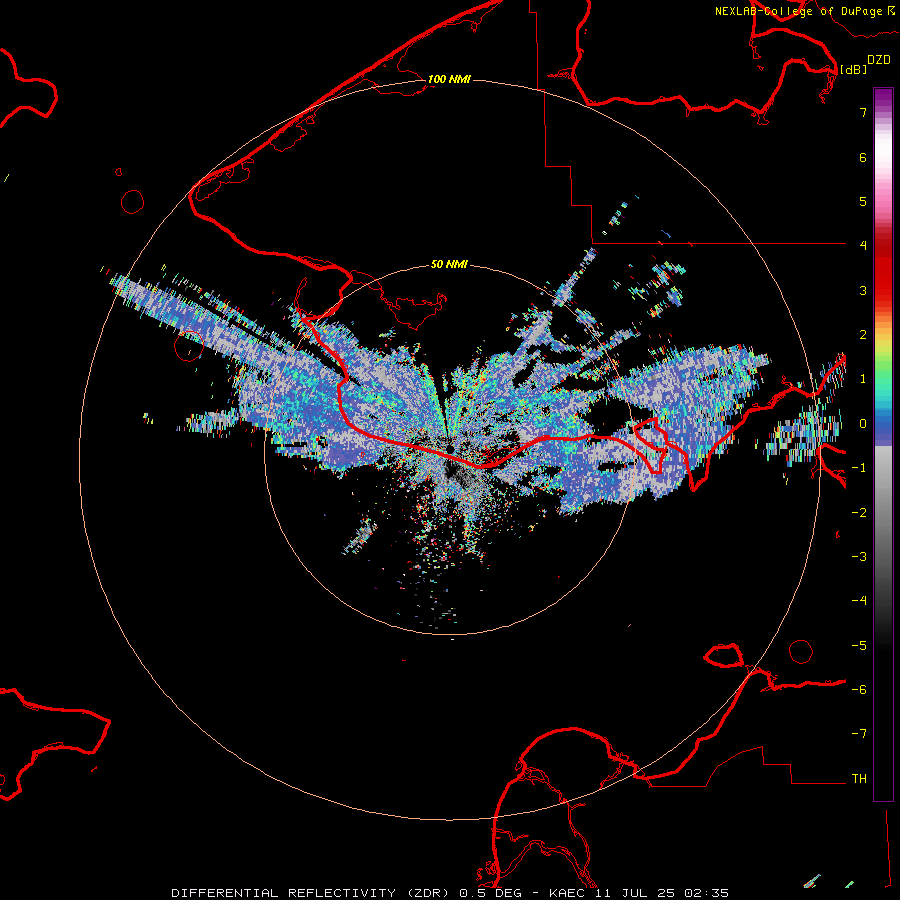This screenshot has height=900, width=900.
Task: Click the DZD product label
Action: (879, 59)
